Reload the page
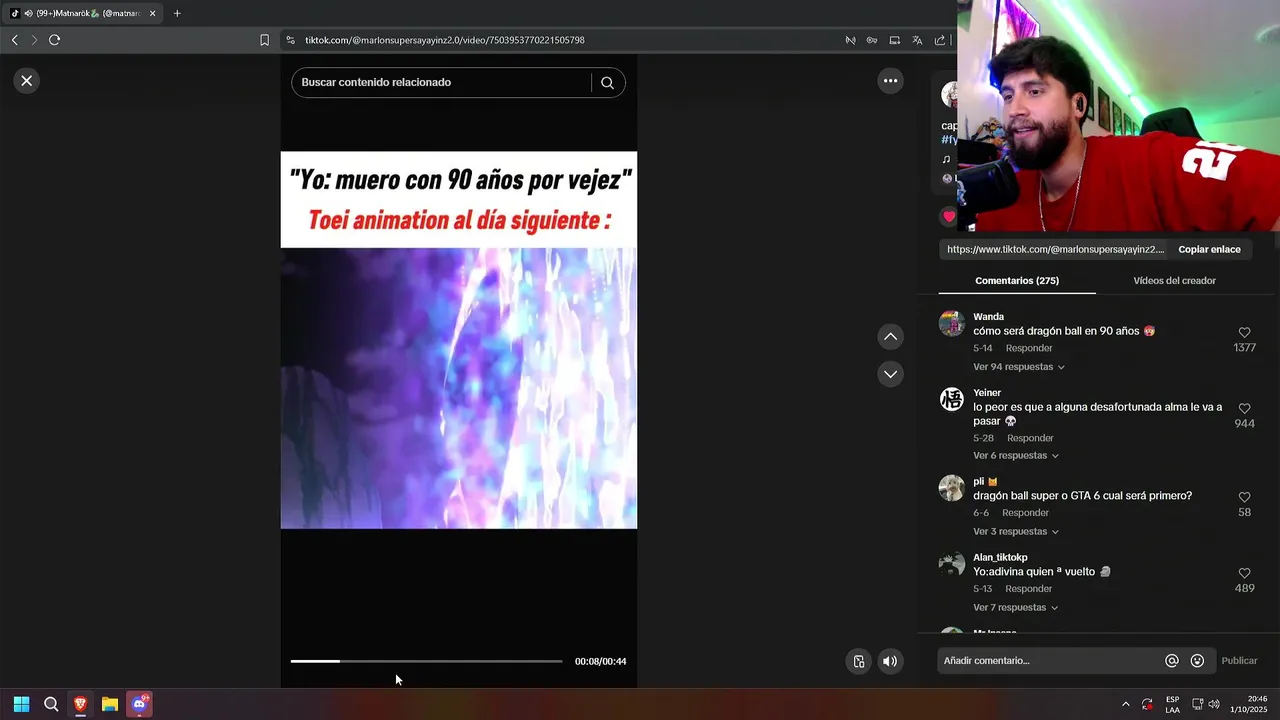 [x=55, y=40]
